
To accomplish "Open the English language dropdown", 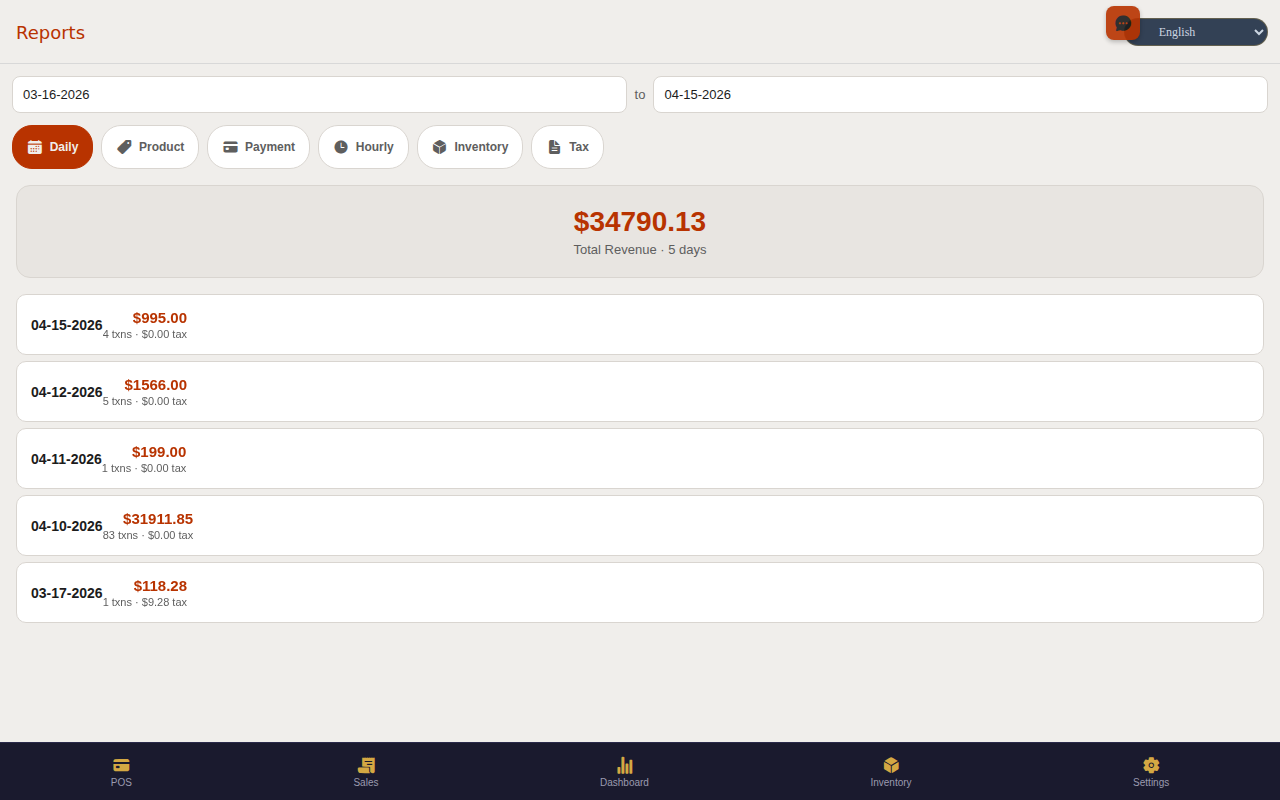I will click(1196, 31).
